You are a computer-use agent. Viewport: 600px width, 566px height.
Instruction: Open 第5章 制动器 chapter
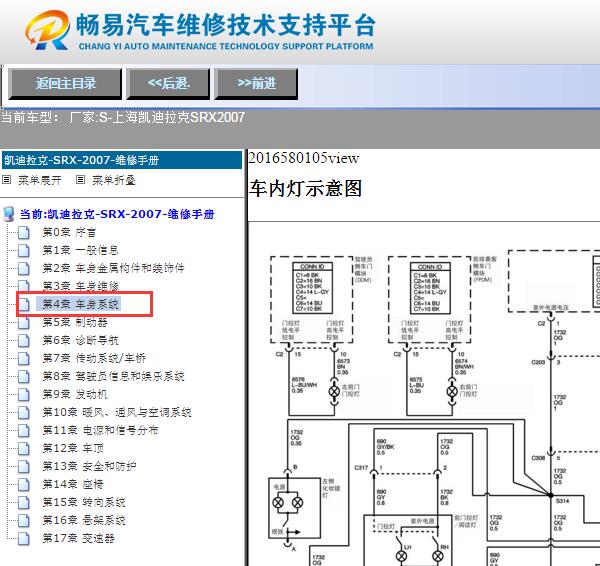pyautogui.click(x=75, y=322)
